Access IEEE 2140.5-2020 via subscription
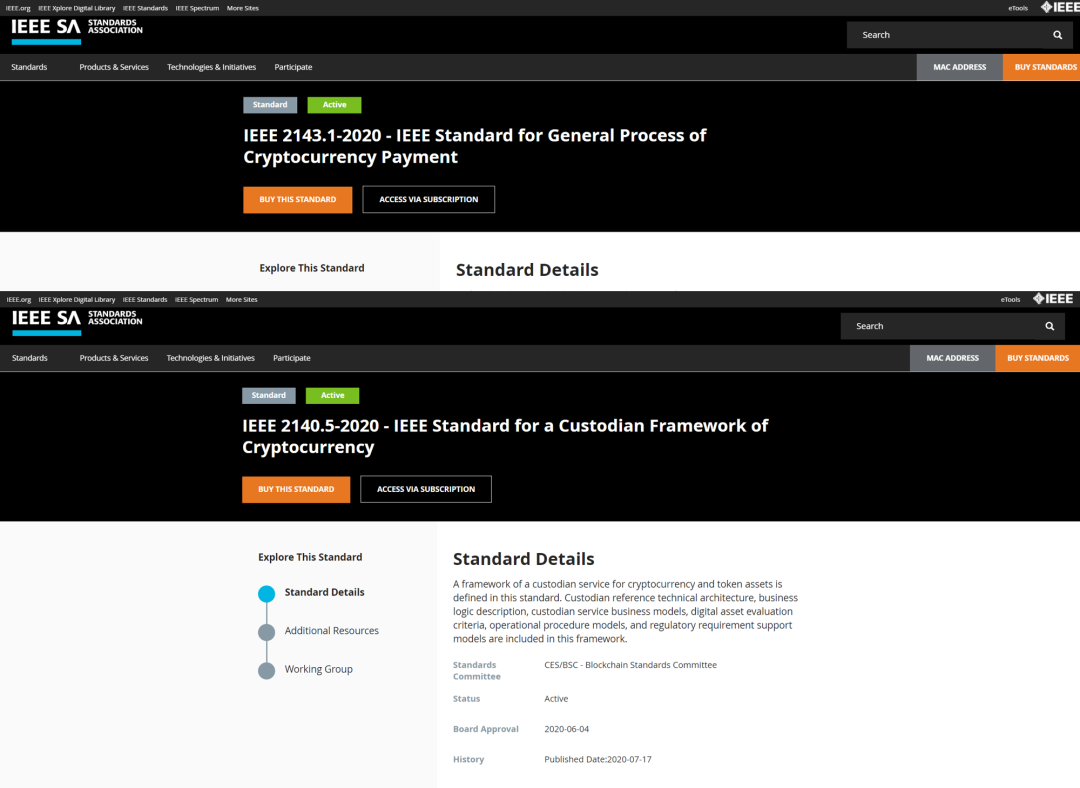Viewport: 1080px width, 788px height. pyautogui.click(x=426, y=490)
